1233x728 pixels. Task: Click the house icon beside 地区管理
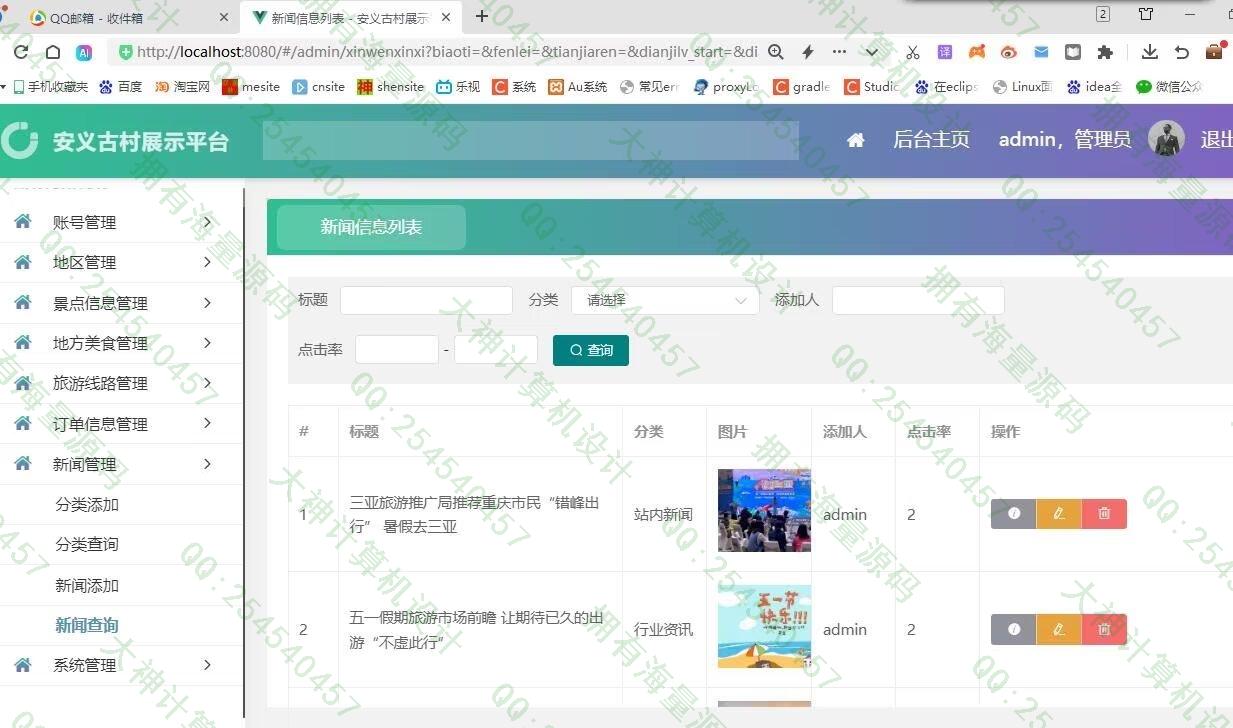coord(23,262)
